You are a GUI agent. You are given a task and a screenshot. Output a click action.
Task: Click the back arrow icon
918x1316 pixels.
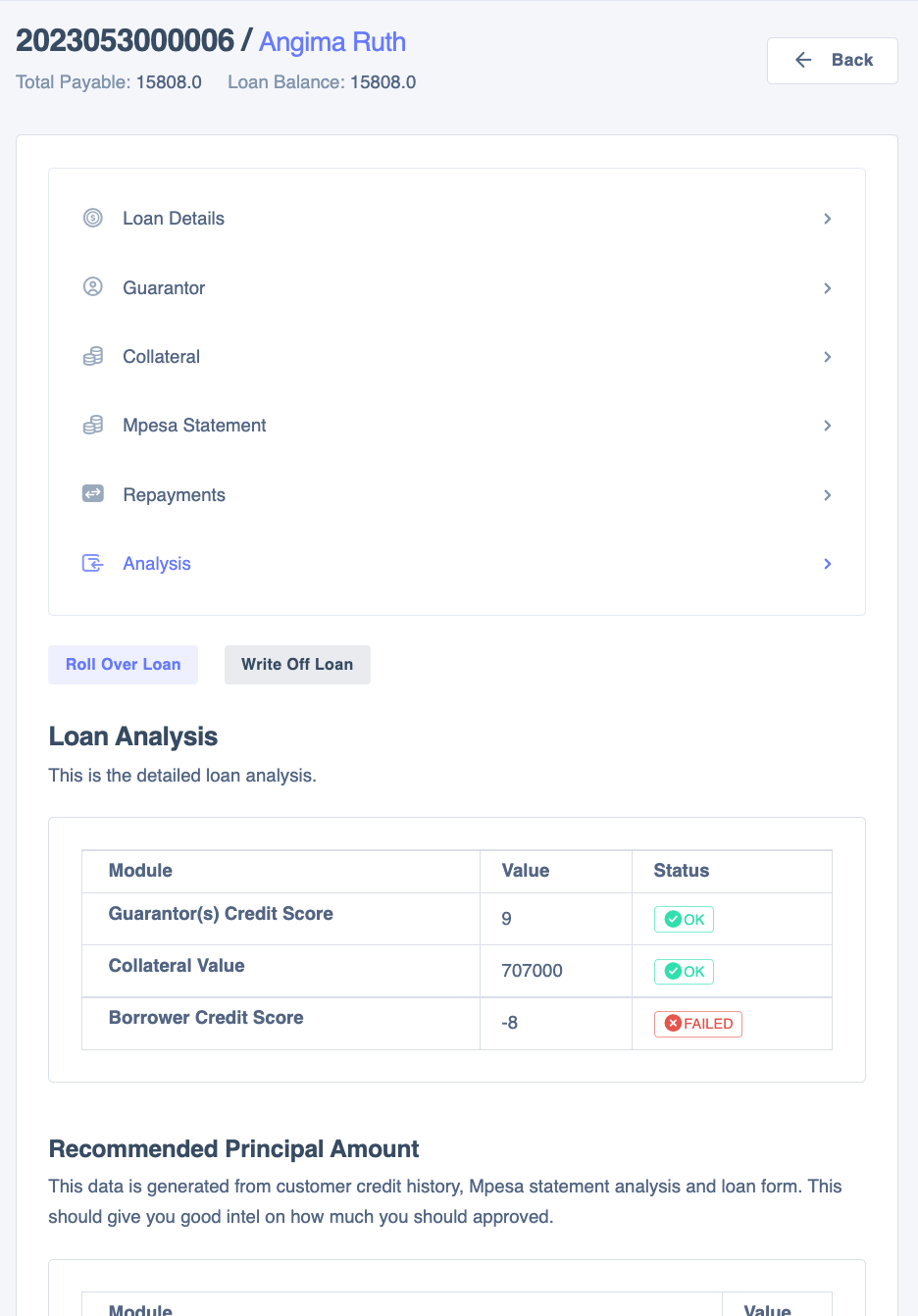[803, 60]
